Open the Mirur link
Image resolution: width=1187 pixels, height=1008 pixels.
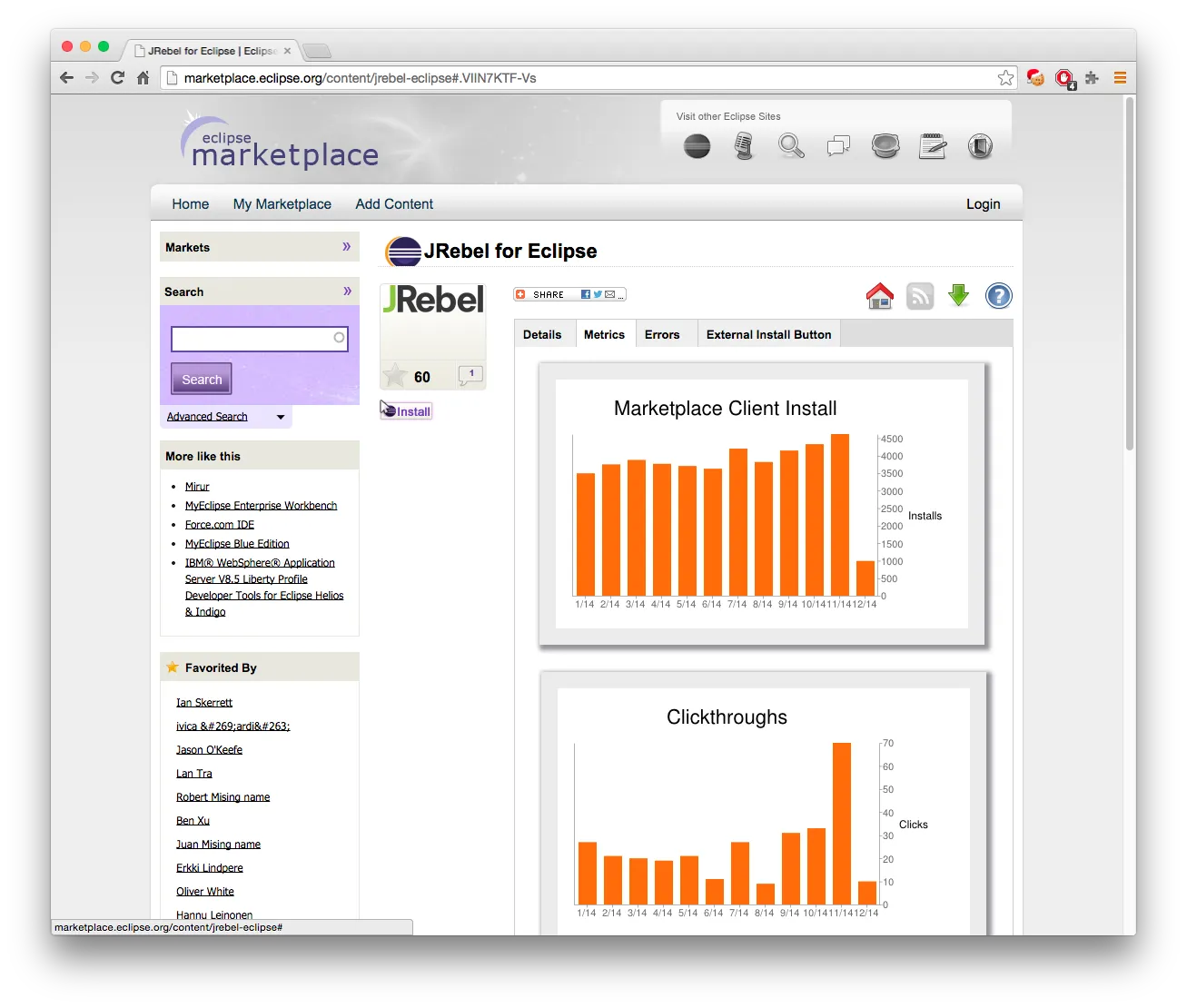click(x=197, y=487)
